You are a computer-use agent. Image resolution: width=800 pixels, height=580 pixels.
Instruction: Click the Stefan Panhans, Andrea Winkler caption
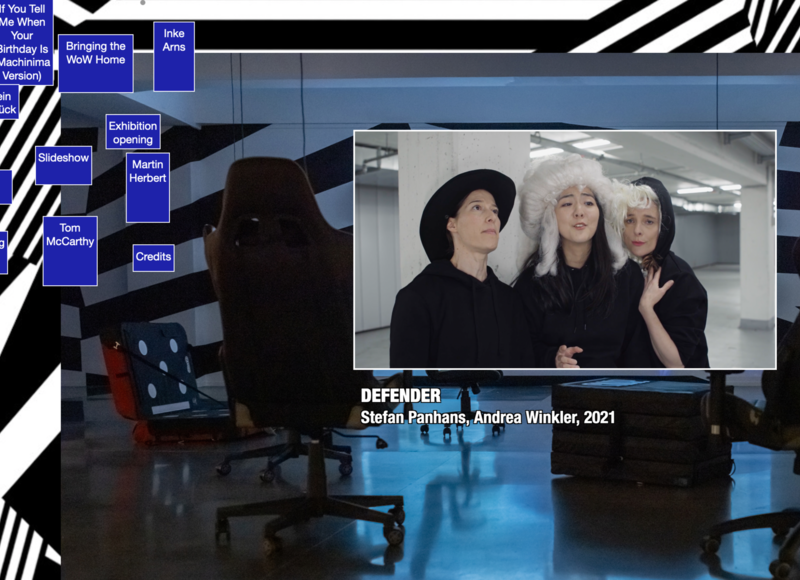487,417
